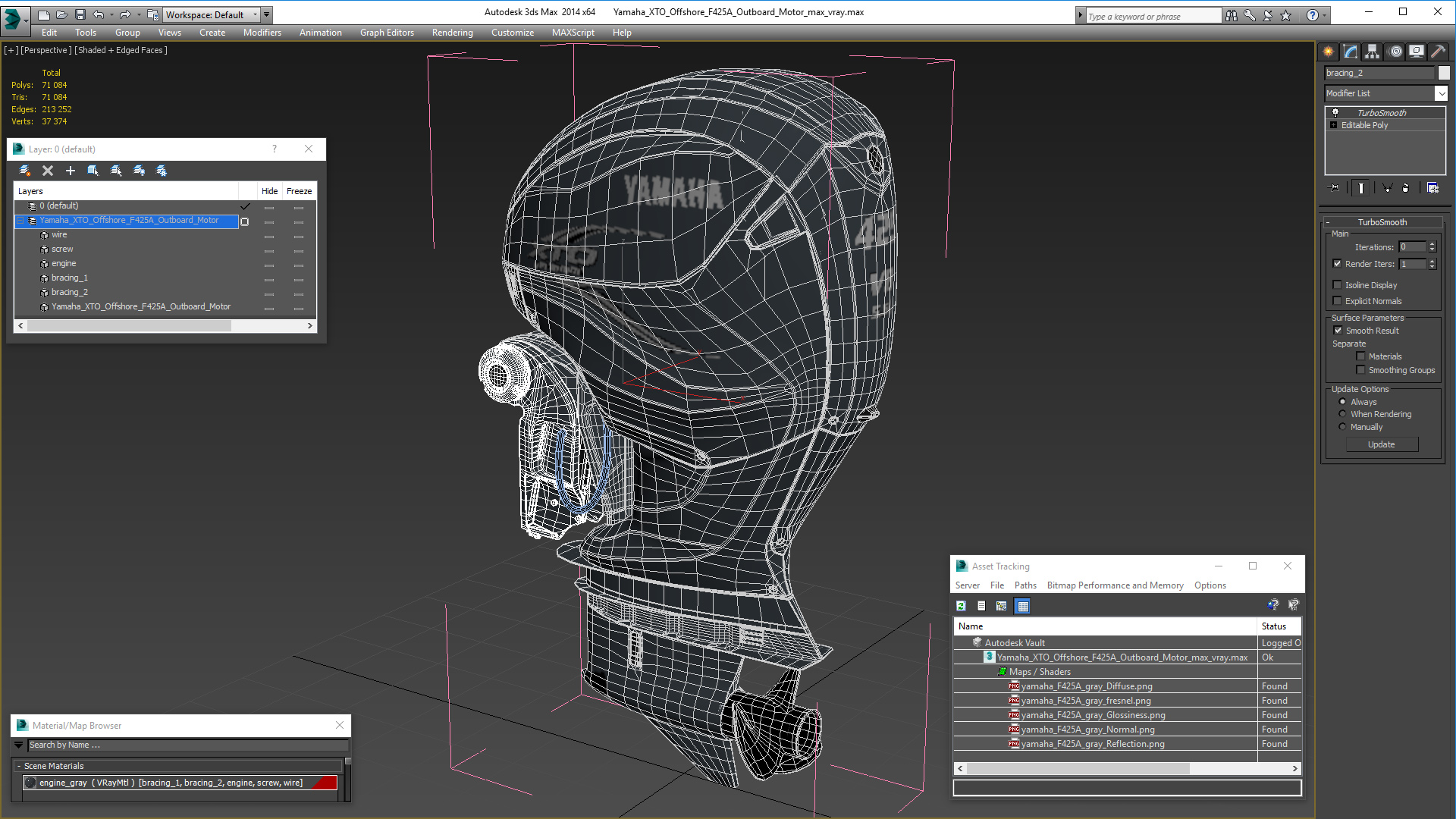This screenshot has width=1456, height=819.
Task: Click Hide/Unhide All Layers icon
Action: click(139, 171)
